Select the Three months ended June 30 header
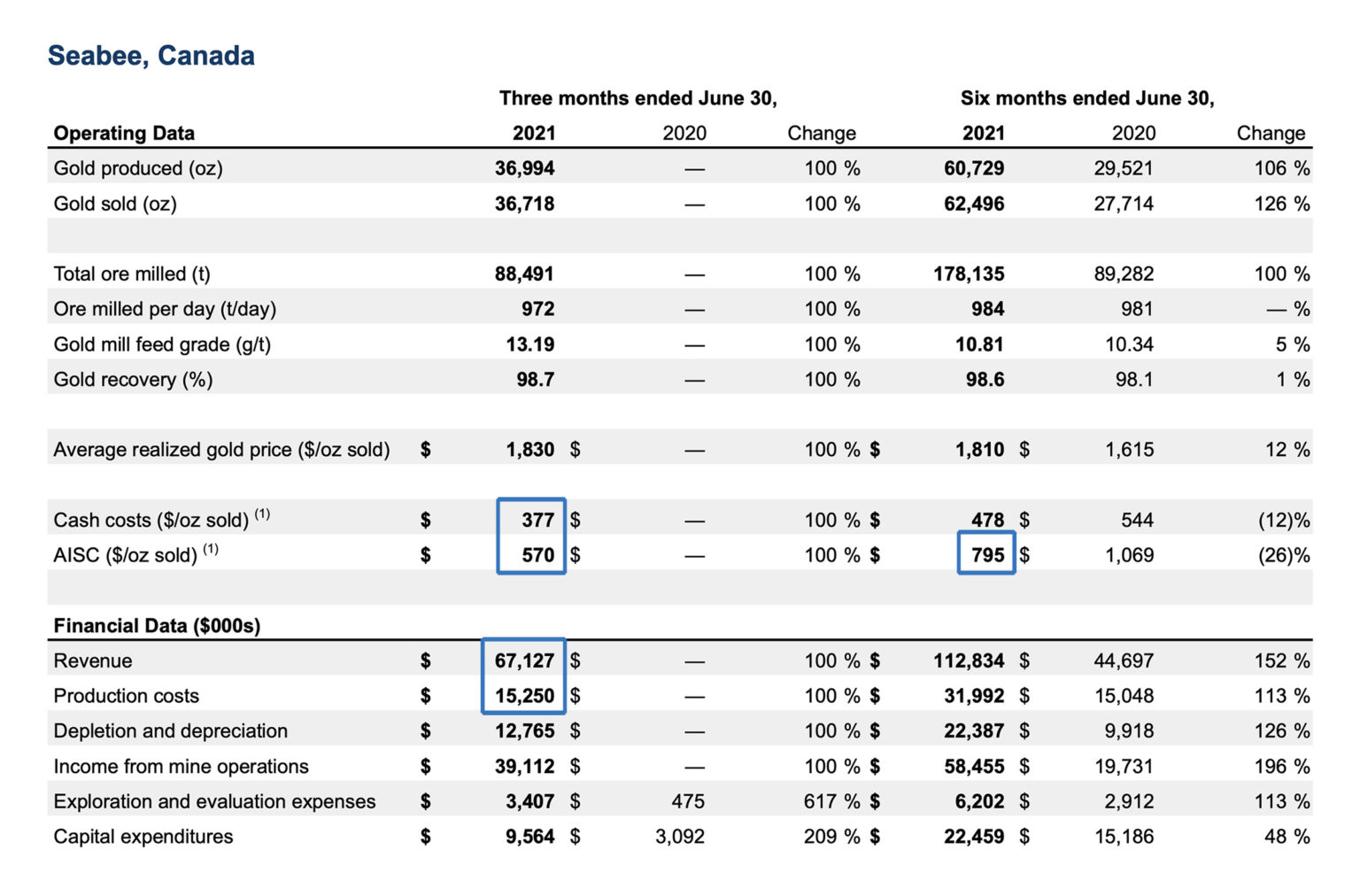 [639, 98]
